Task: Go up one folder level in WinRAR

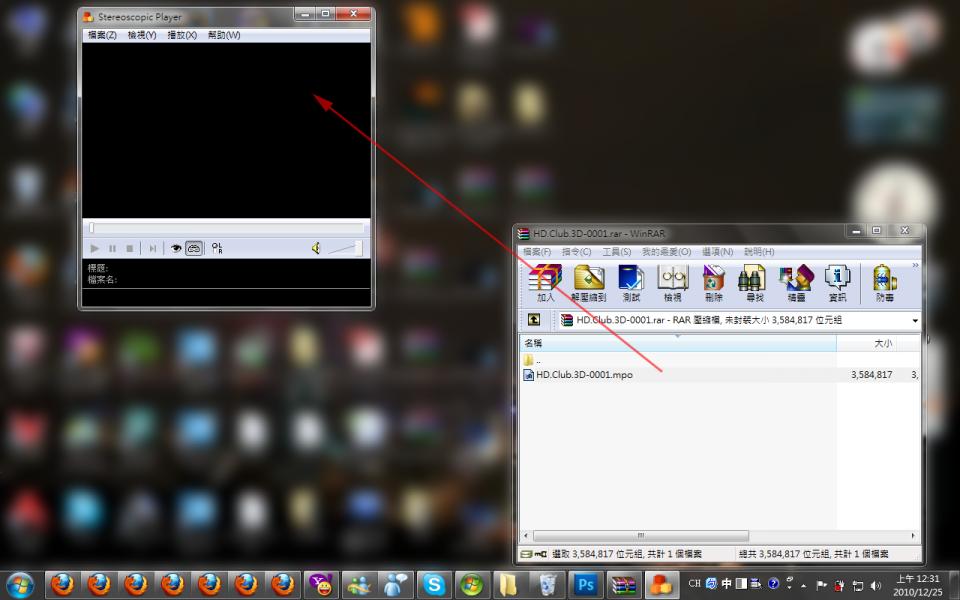Action: pos(534,320)
